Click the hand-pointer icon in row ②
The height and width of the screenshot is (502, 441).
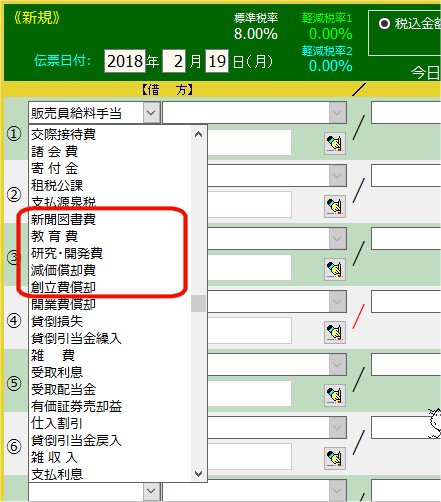click(335, 206)
